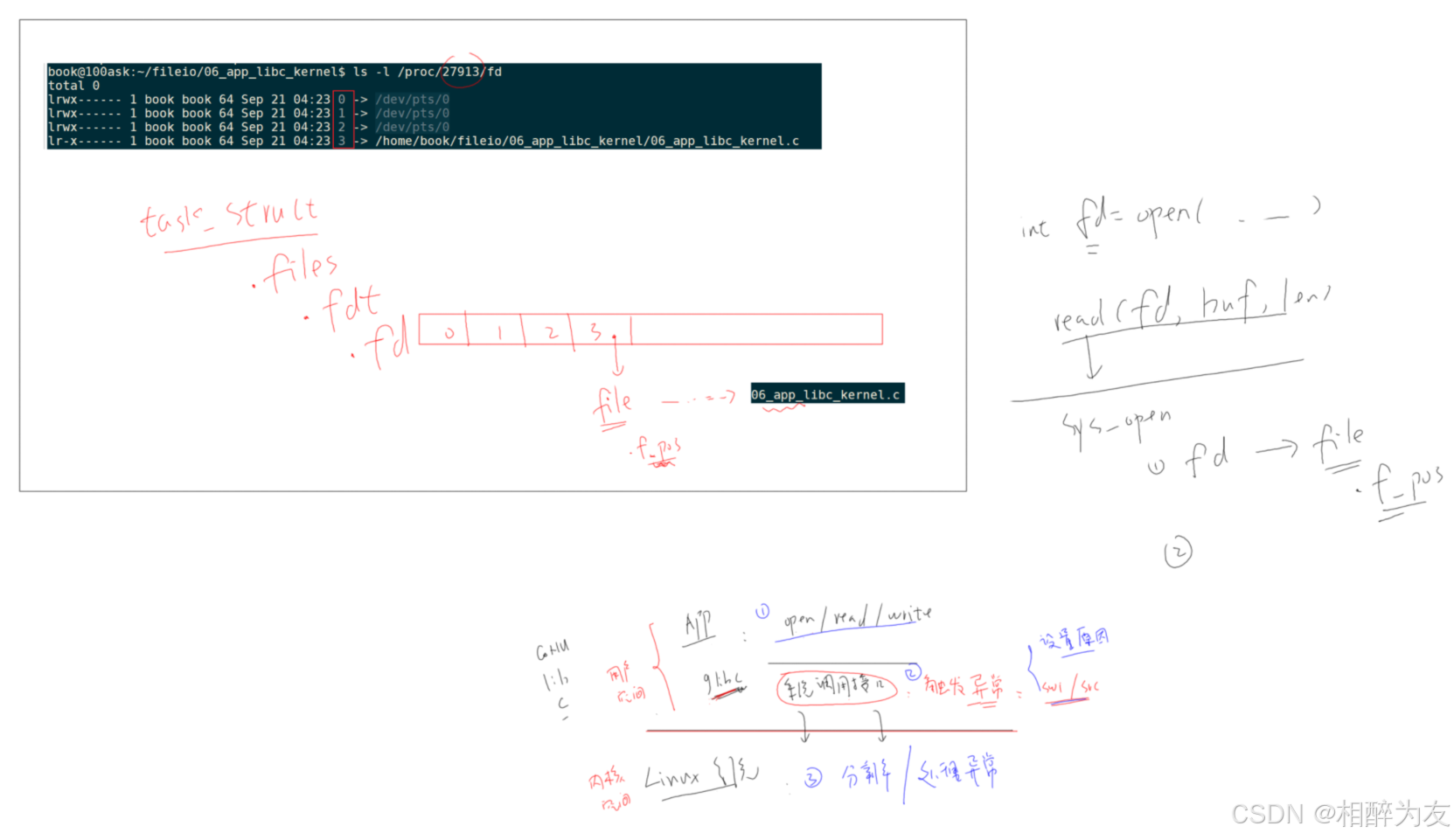Click the handwritten "int fd = open(...)" line
Viewport: 1454px width, 840px height.
pos(1170,219)
